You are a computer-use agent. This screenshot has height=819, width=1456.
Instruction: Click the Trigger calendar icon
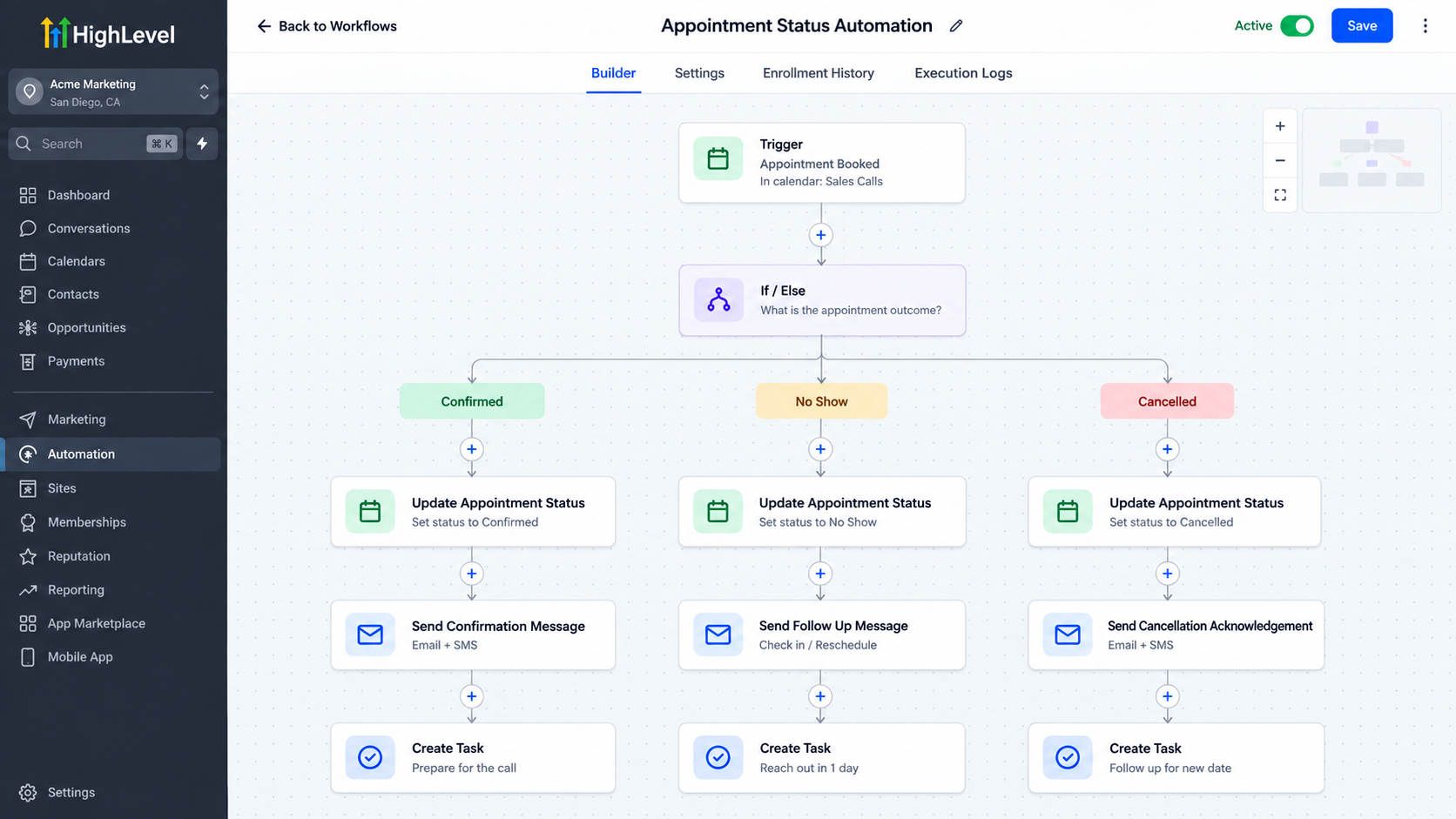[x=718, y=158]
